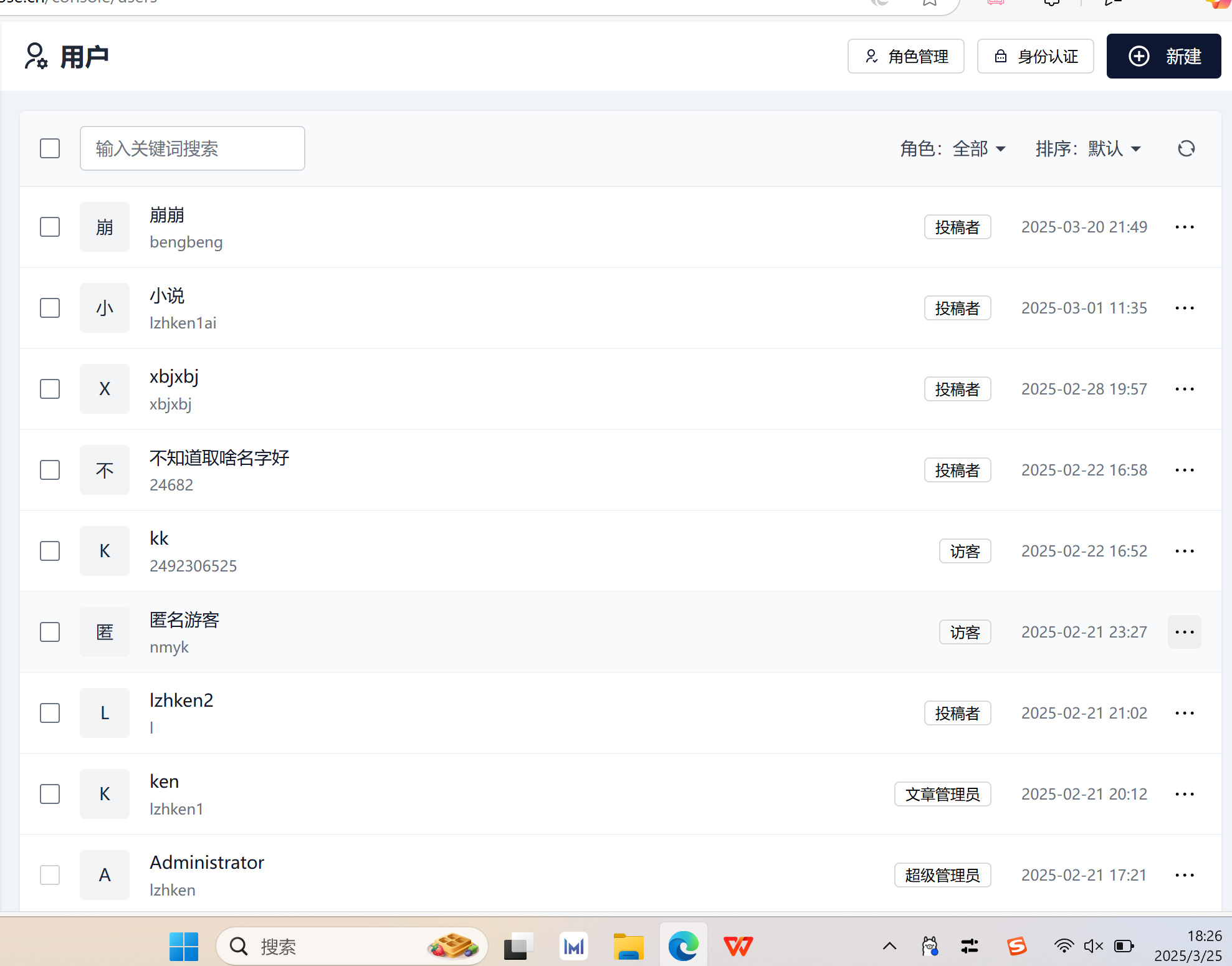Viewport: 1232px width, 966px height.
Task: Open File Explorer from the taskbar
Action: 628,947
